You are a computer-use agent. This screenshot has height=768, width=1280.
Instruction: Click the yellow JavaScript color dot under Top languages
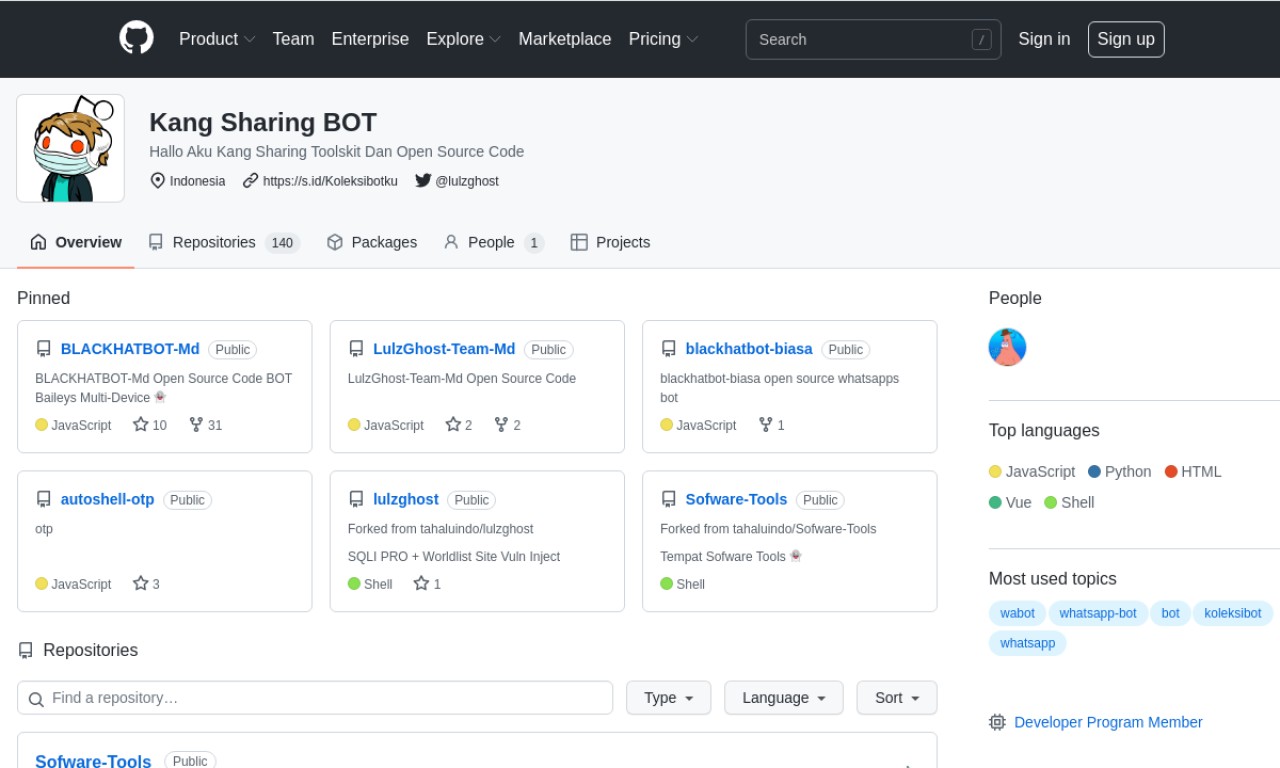click(995, 471)
